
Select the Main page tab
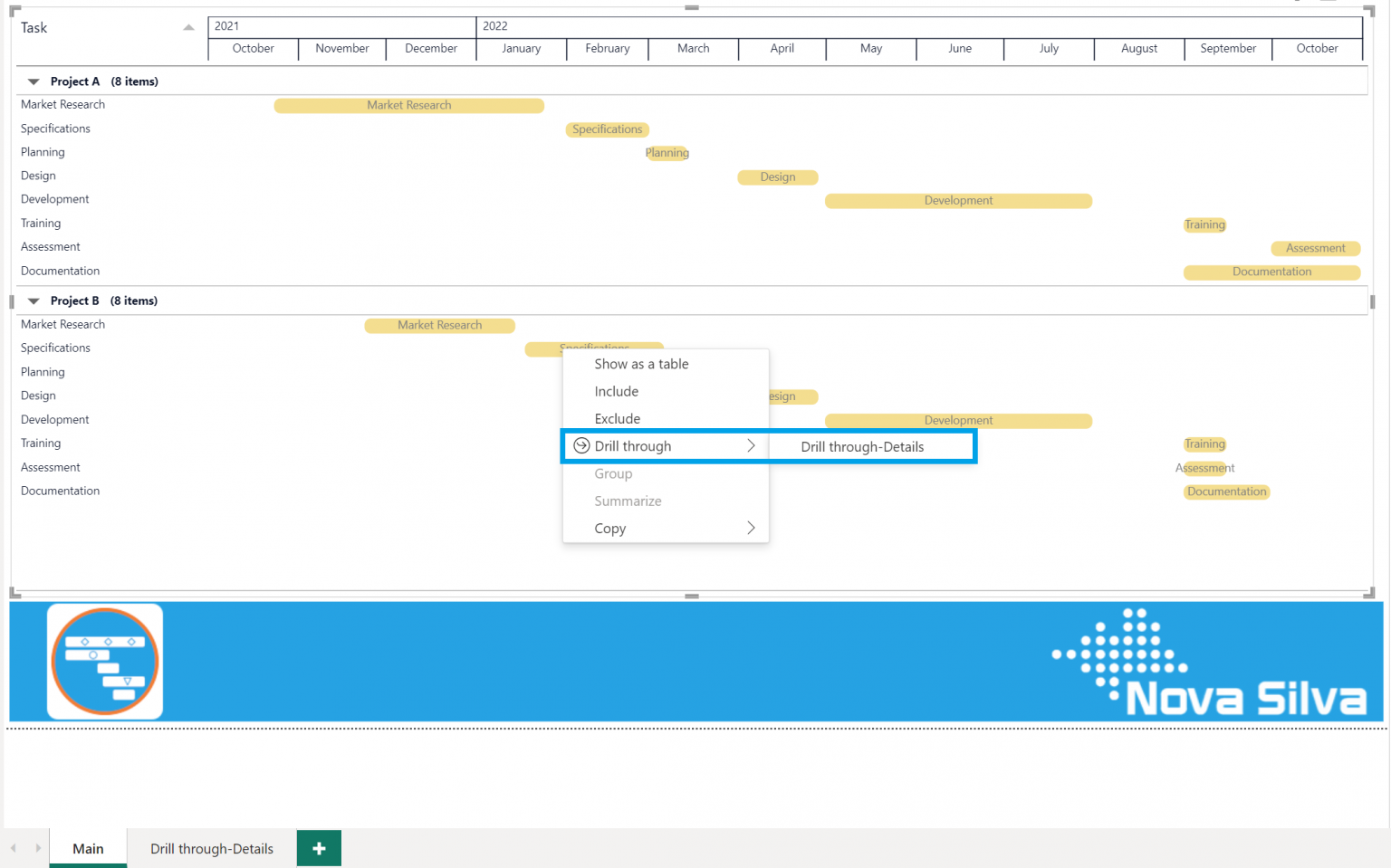(x=87, y=848)
